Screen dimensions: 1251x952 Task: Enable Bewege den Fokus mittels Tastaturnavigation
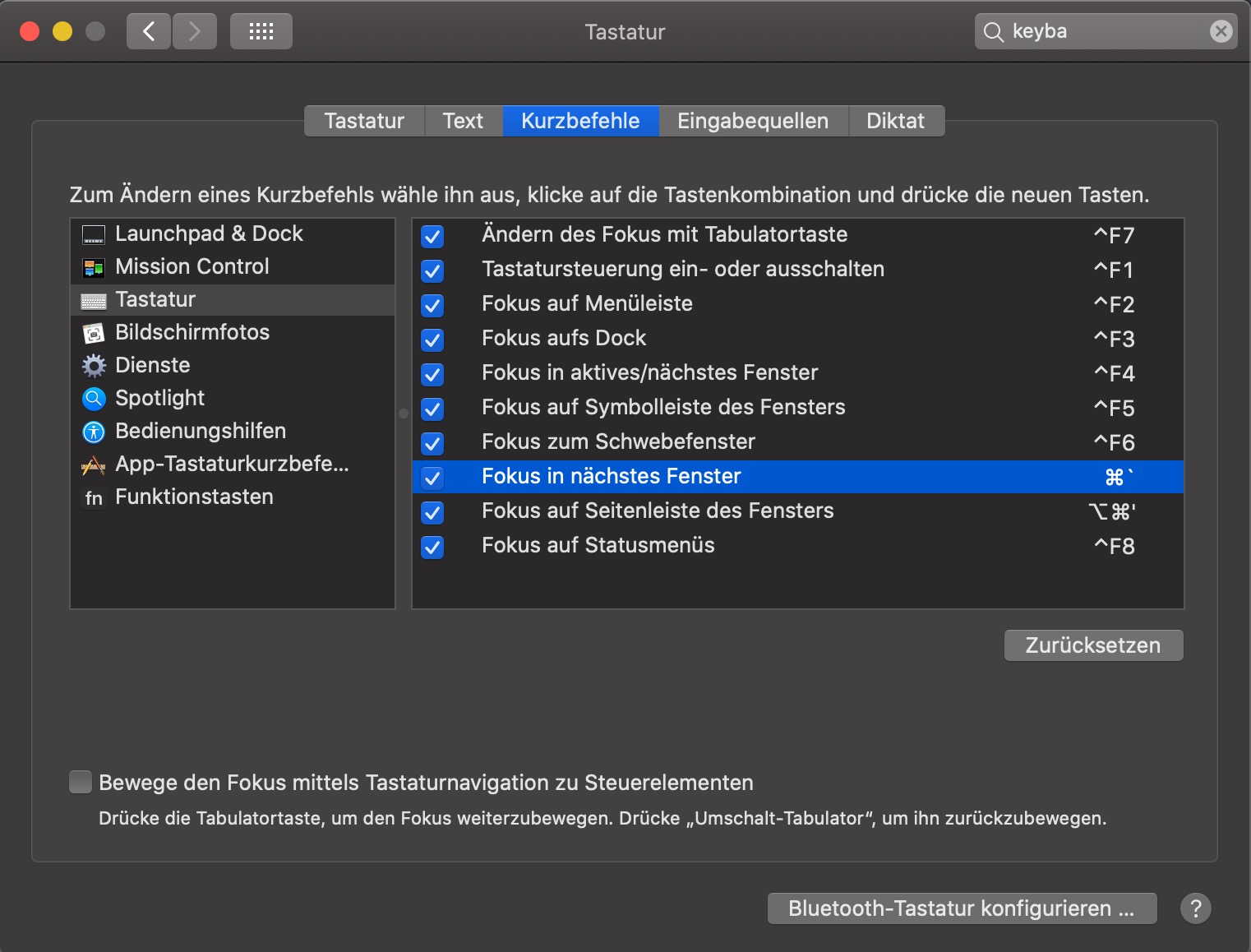[x=80, y=782]
